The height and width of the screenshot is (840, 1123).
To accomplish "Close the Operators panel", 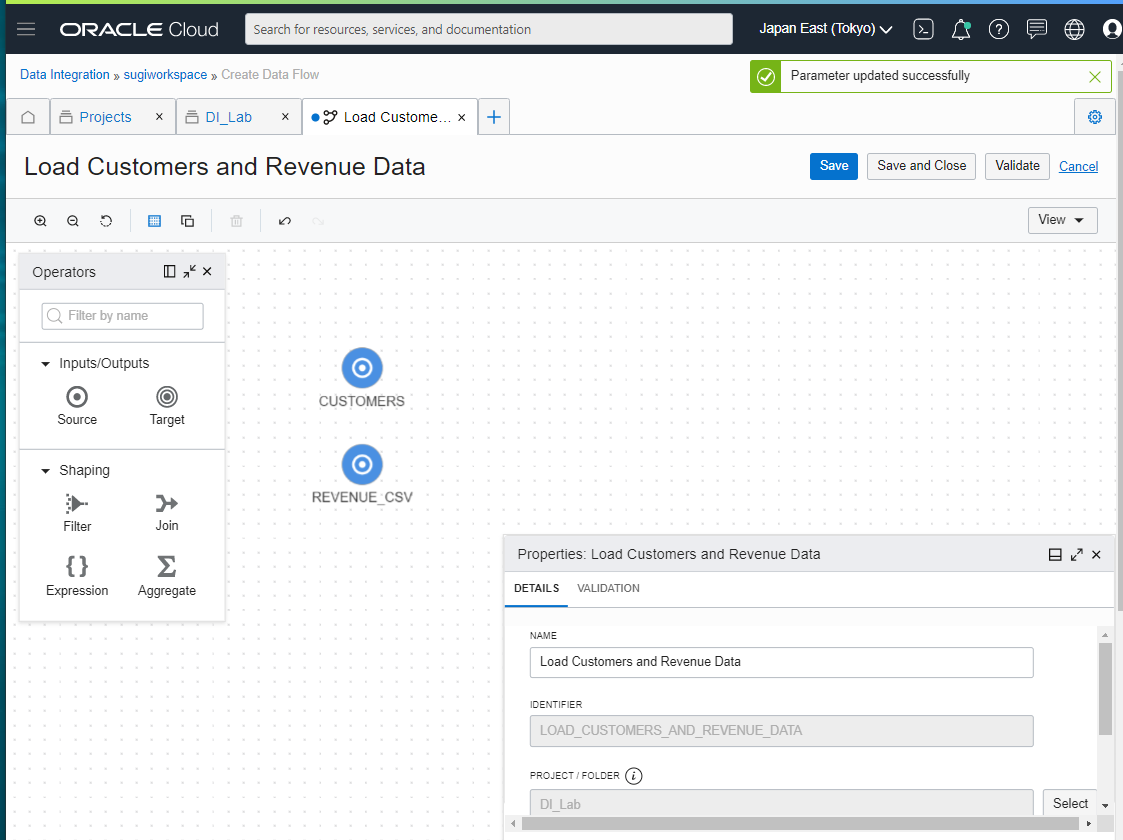I will [208, 271].
